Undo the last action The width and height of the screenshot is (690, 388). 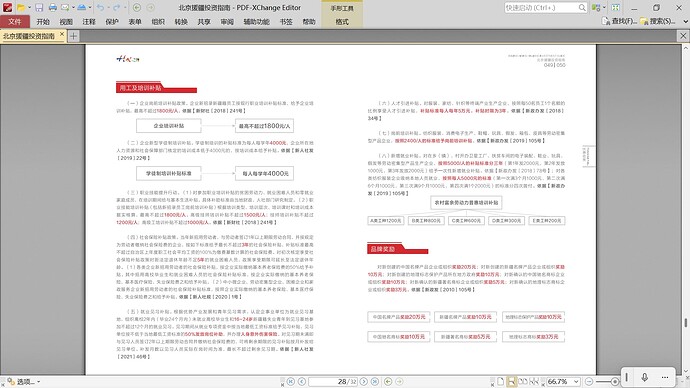pos(100,7)
